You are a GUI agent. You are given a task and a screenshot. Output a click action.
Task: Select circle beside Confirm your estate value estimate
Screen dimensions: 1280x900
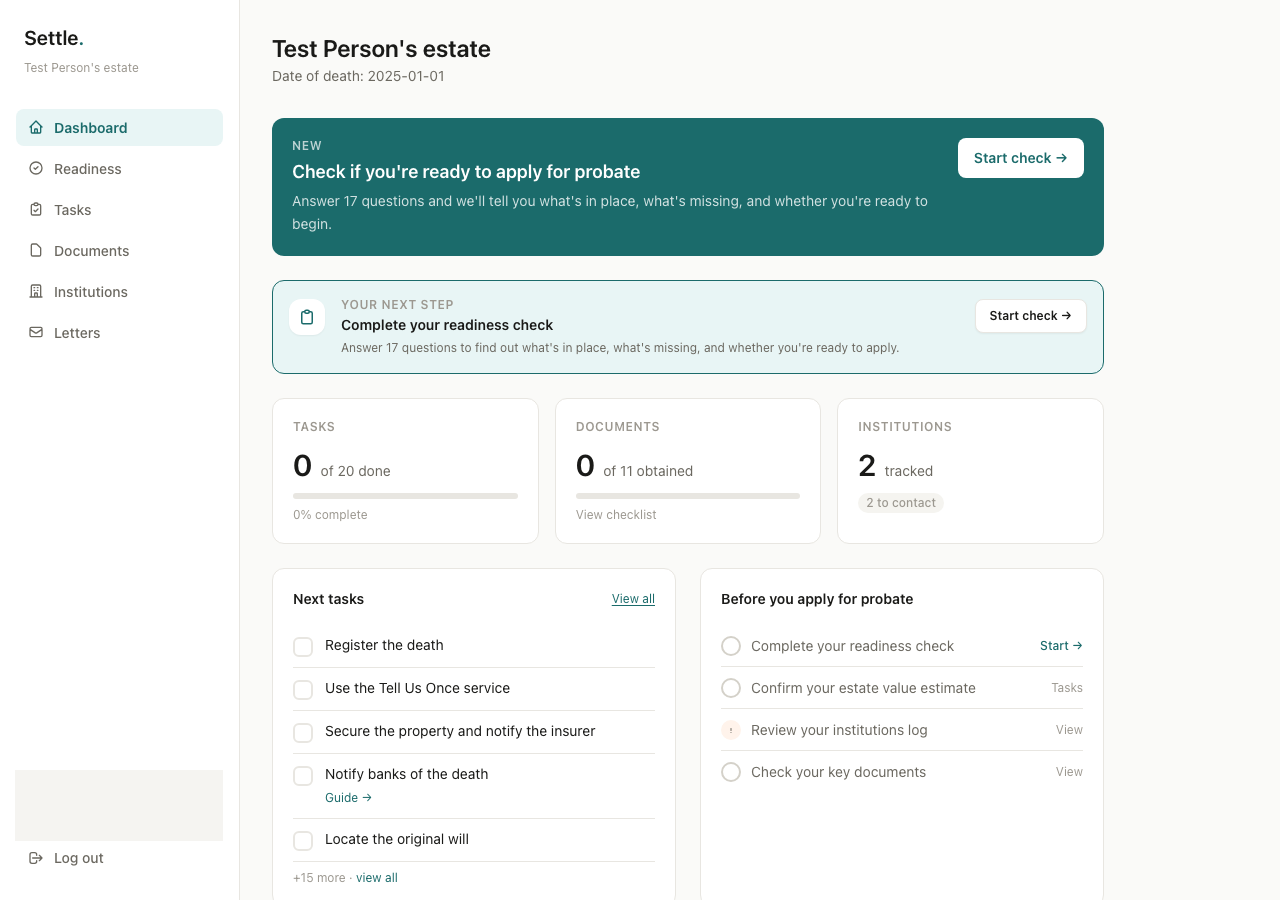tap(731, 688)
